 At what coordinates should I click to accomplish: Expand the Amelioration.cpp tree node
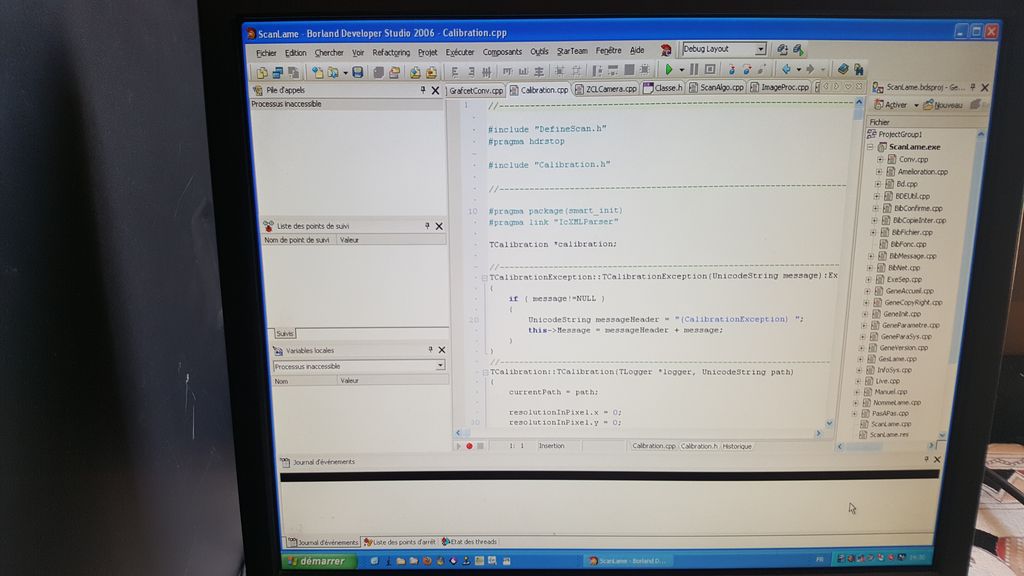coord(879,172)
